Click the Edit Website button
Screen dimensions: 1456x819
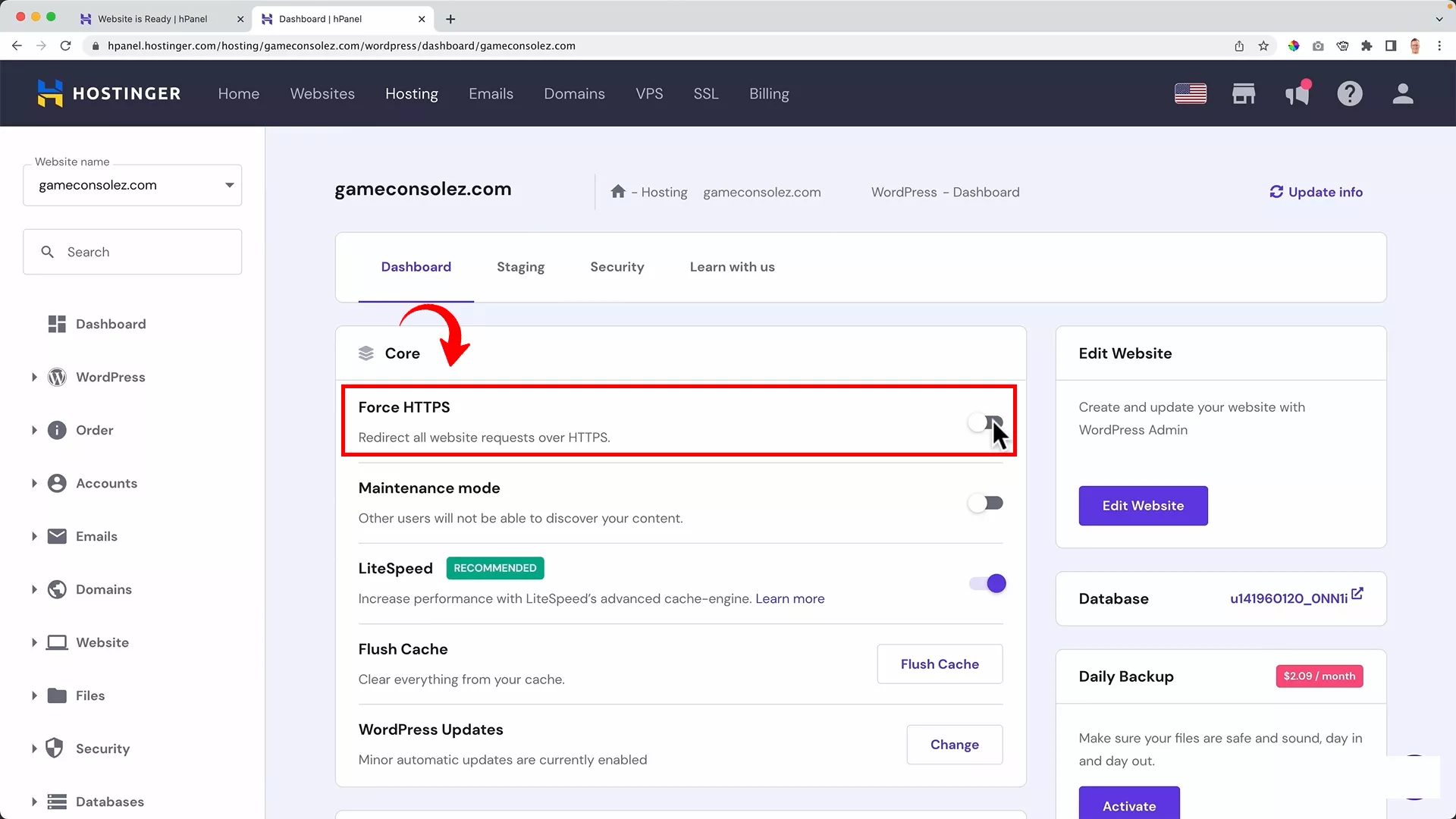(1143, 506)
